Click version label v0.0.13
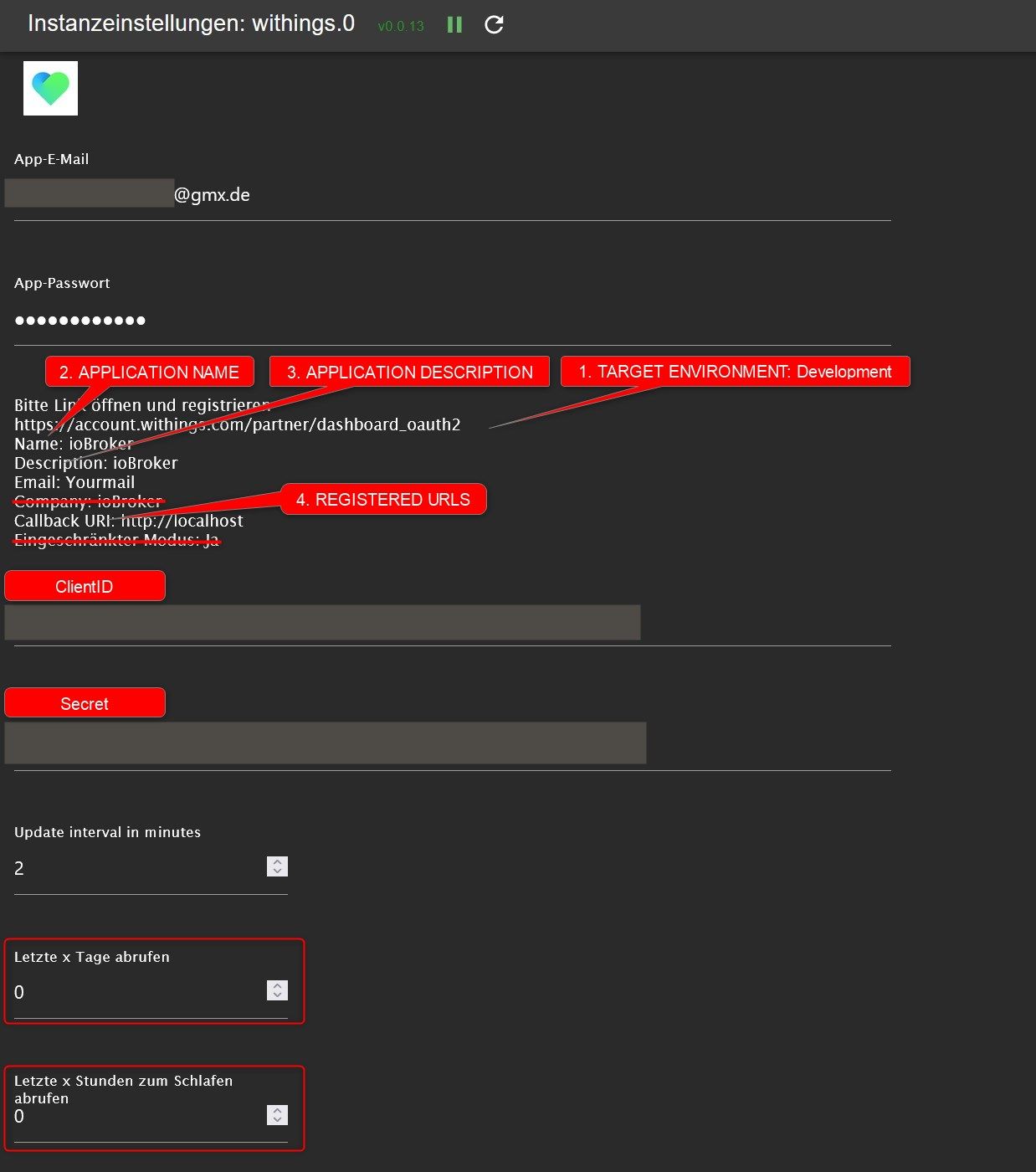This screenshot has width=1036, height=1172. click(x=401, y=26)
